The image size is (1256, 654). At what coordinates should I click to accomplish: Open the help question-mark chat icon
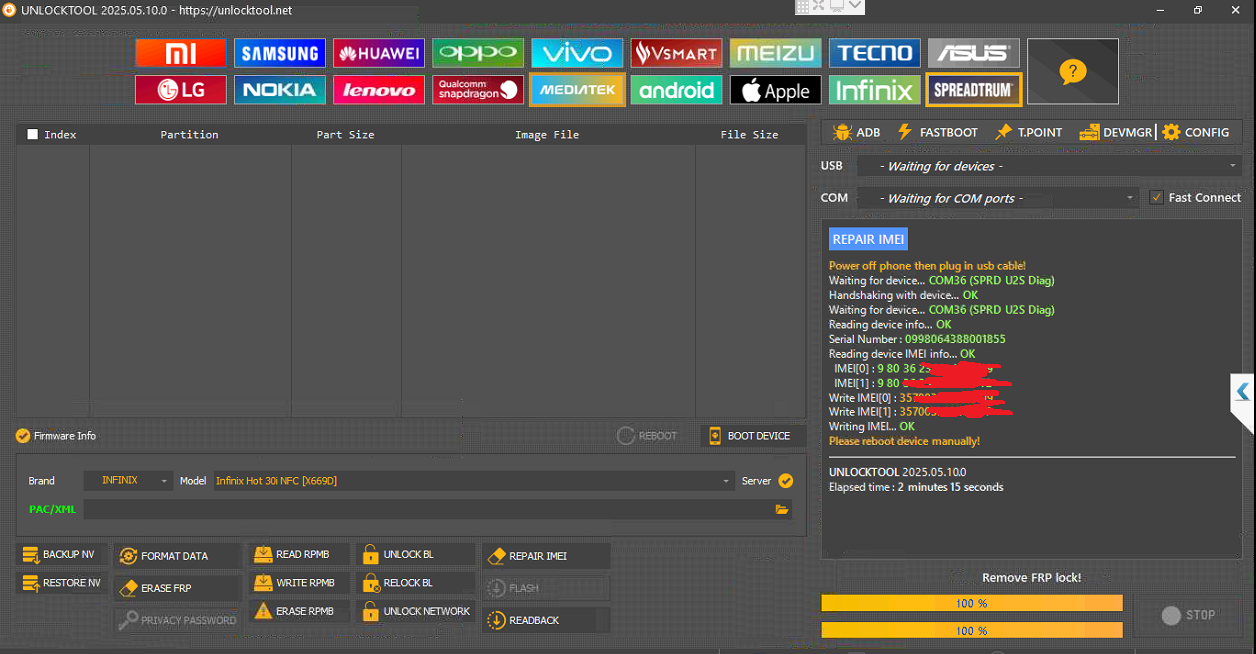(x=1073, y=71)
